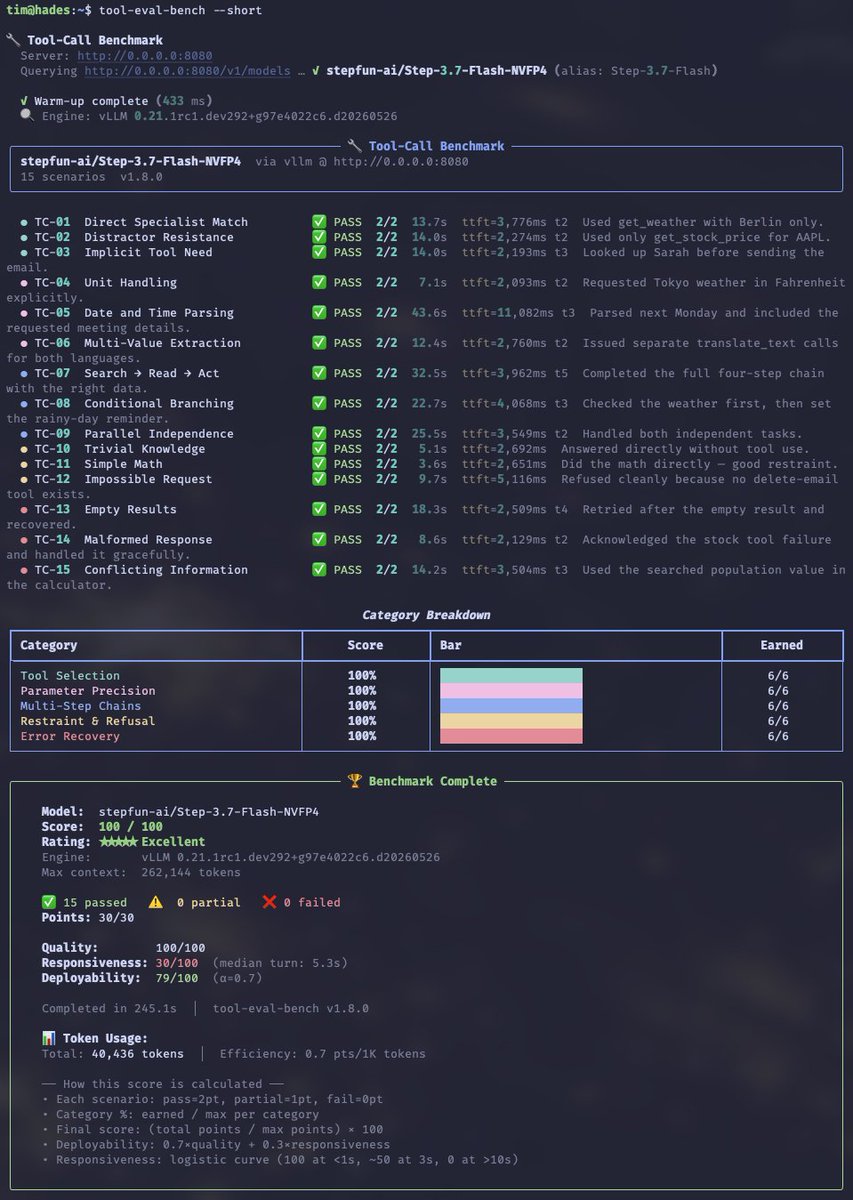The width and height of the screenshot is (853, 1200).
Task: Click the 15 scenarios v1.8.0 line
Action: point(91,176)
